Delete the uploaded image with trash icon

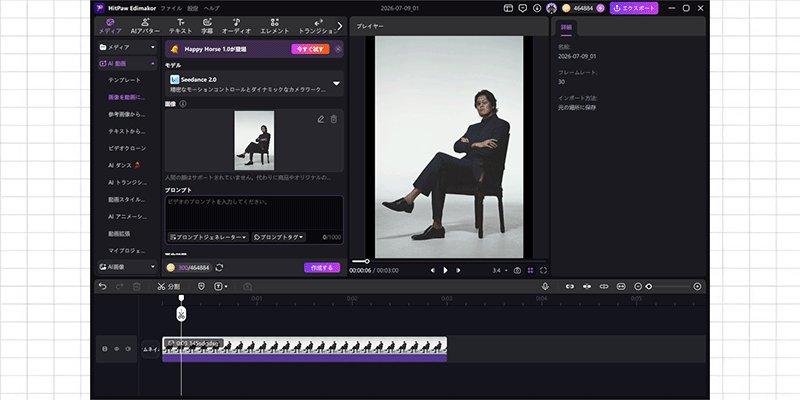coord(334,119)
